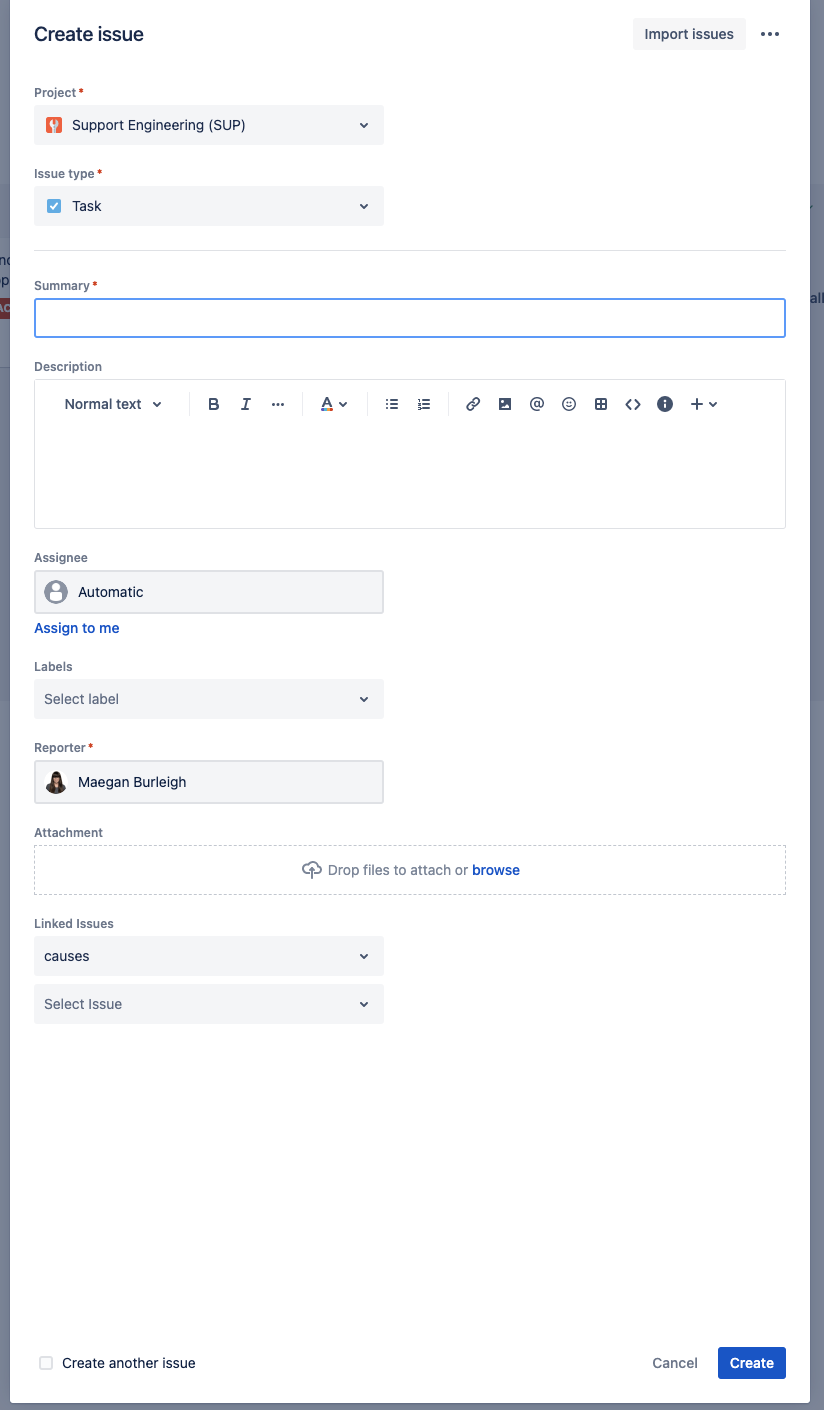Click the browse link for attachments
This screenshot has width=824, height=1410.
pyautogui.click(x=496, y=870)
